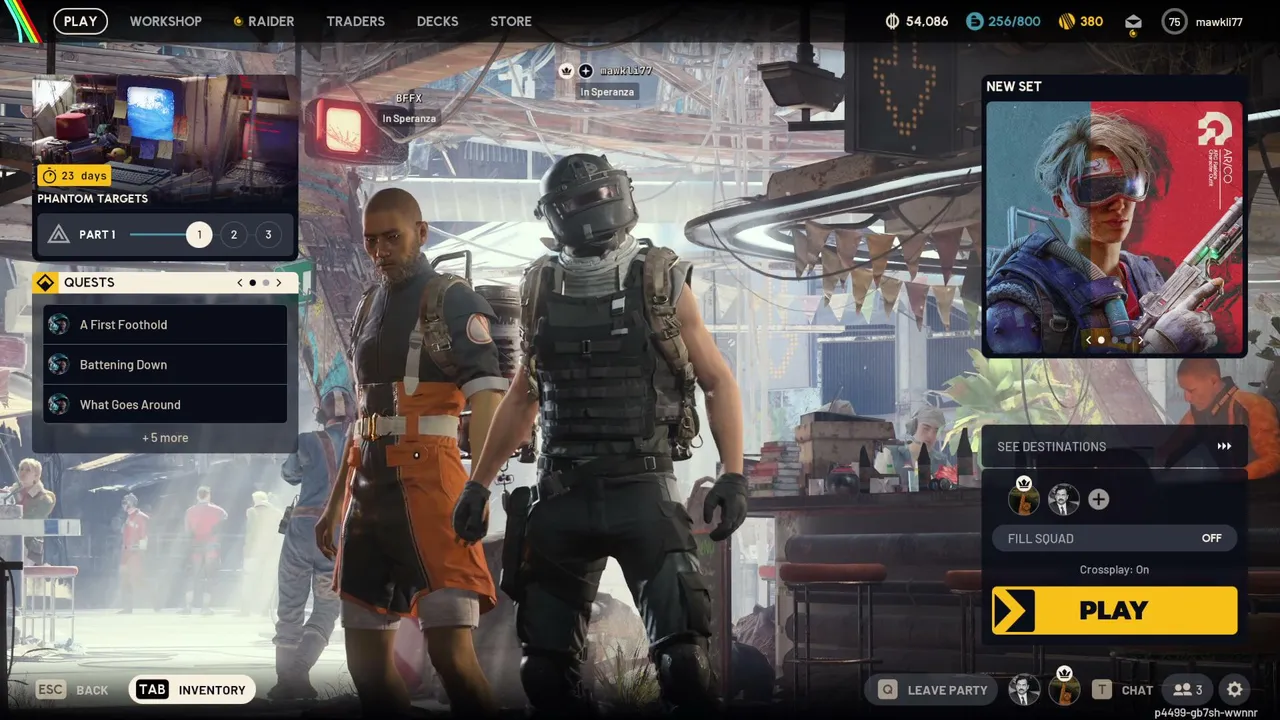Image resolution: width=1280 pixels, height=720 pixels.
Task: Open the mawkli77 profile name in top bar
Action: pyautogui.click(x=1219, y=21)
